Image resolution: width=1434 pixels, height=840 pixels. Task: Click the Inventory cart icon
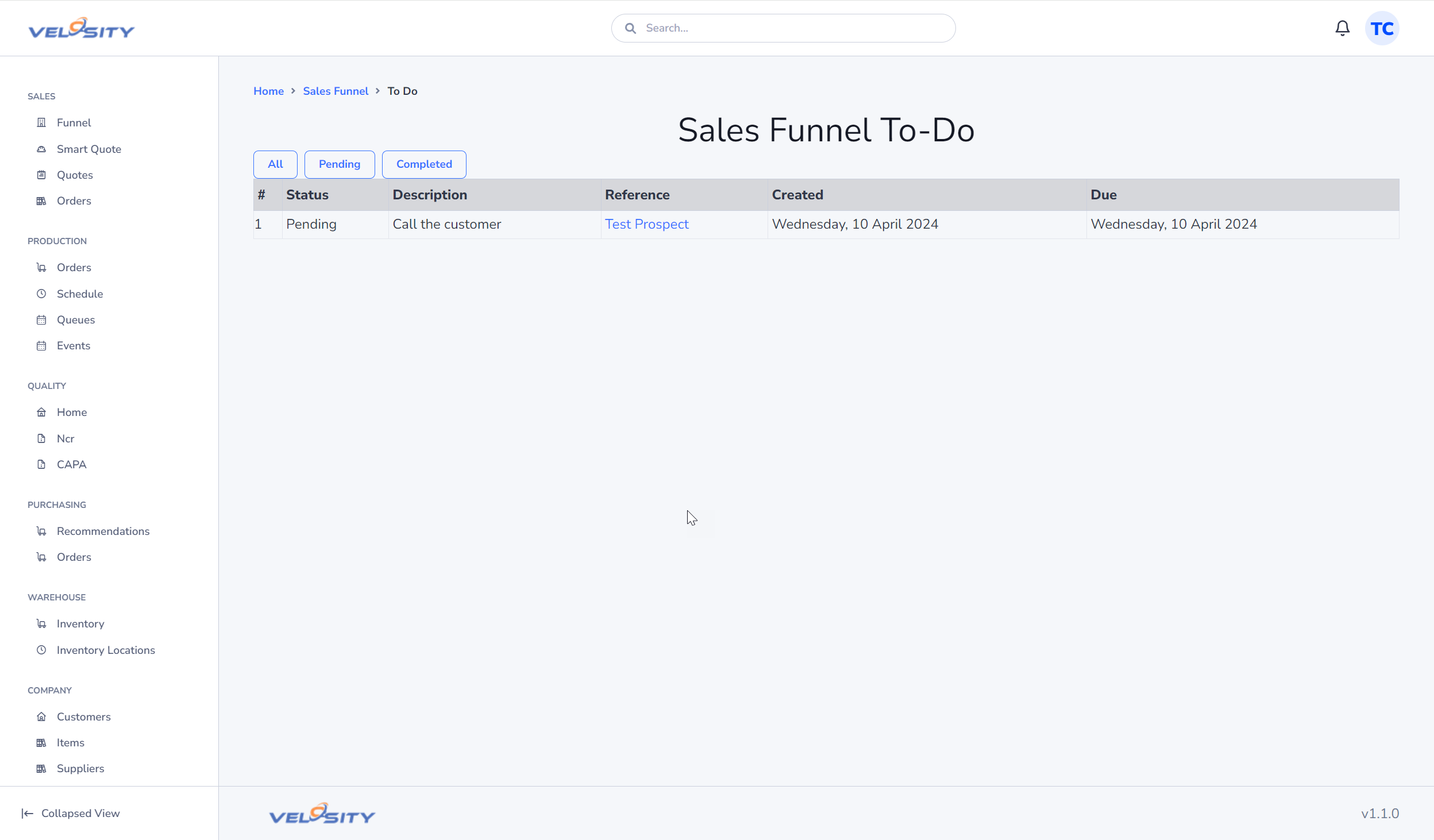point(41,623)
